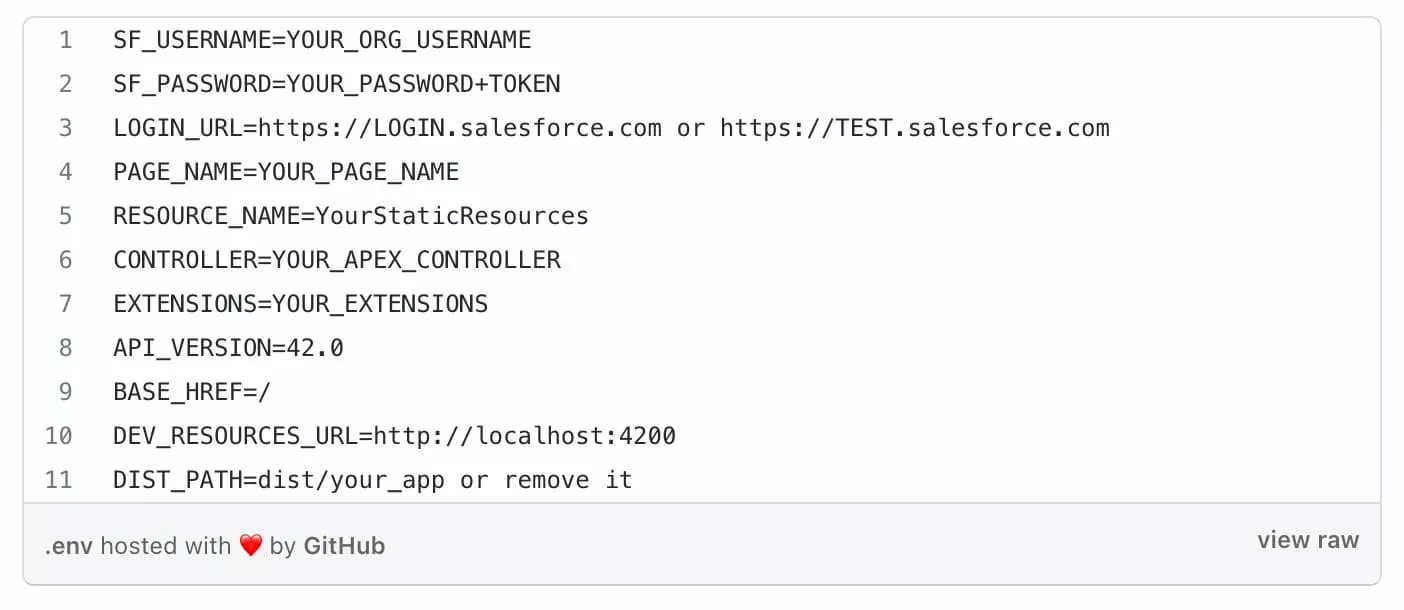Select line number 2
The width and height of the screenshot is (1404, 610).
(x=65, y=84)
